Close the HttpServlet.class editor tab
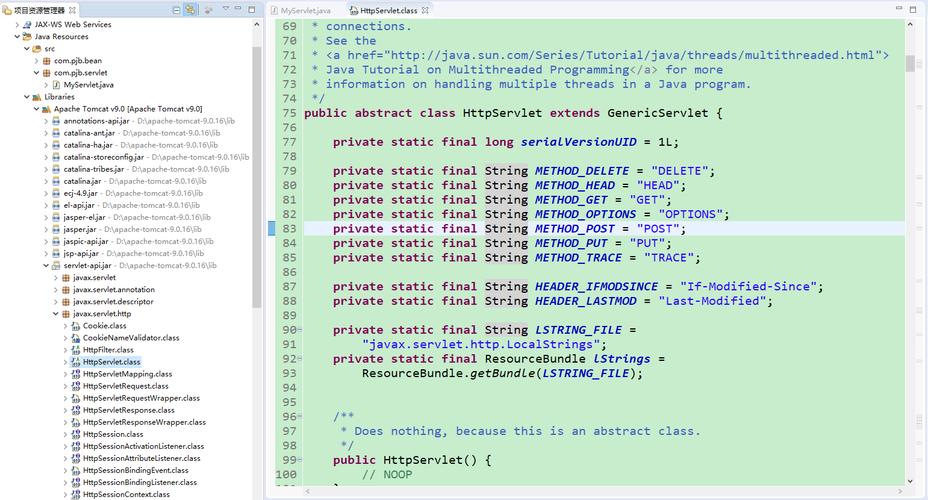The width and height of the screenshot is (928, 500). click(x=425, y=10)
